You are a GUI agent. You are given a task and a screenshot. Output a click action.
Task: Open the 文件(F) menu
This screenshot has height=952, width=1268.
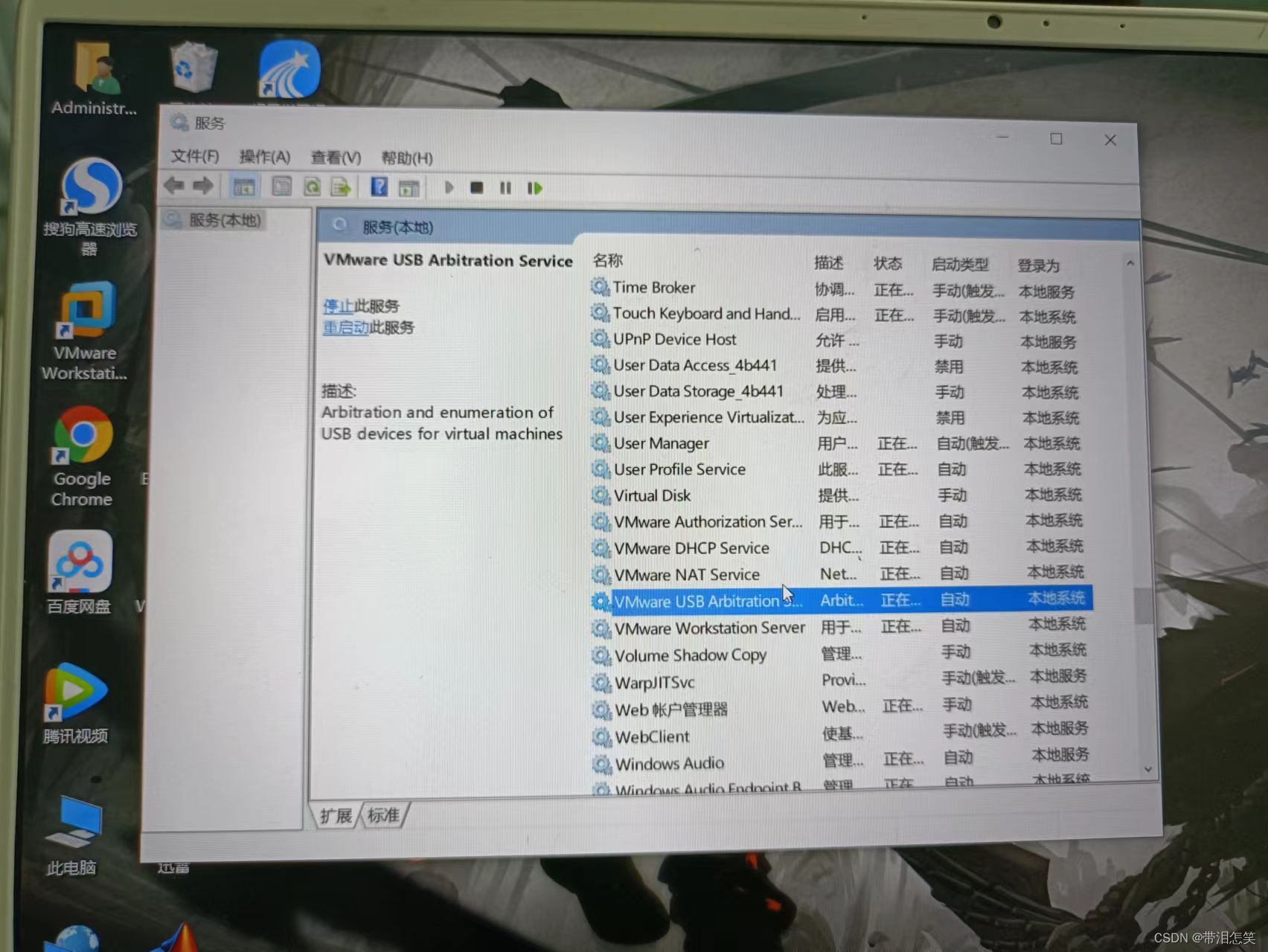click(x=195, y=156)
